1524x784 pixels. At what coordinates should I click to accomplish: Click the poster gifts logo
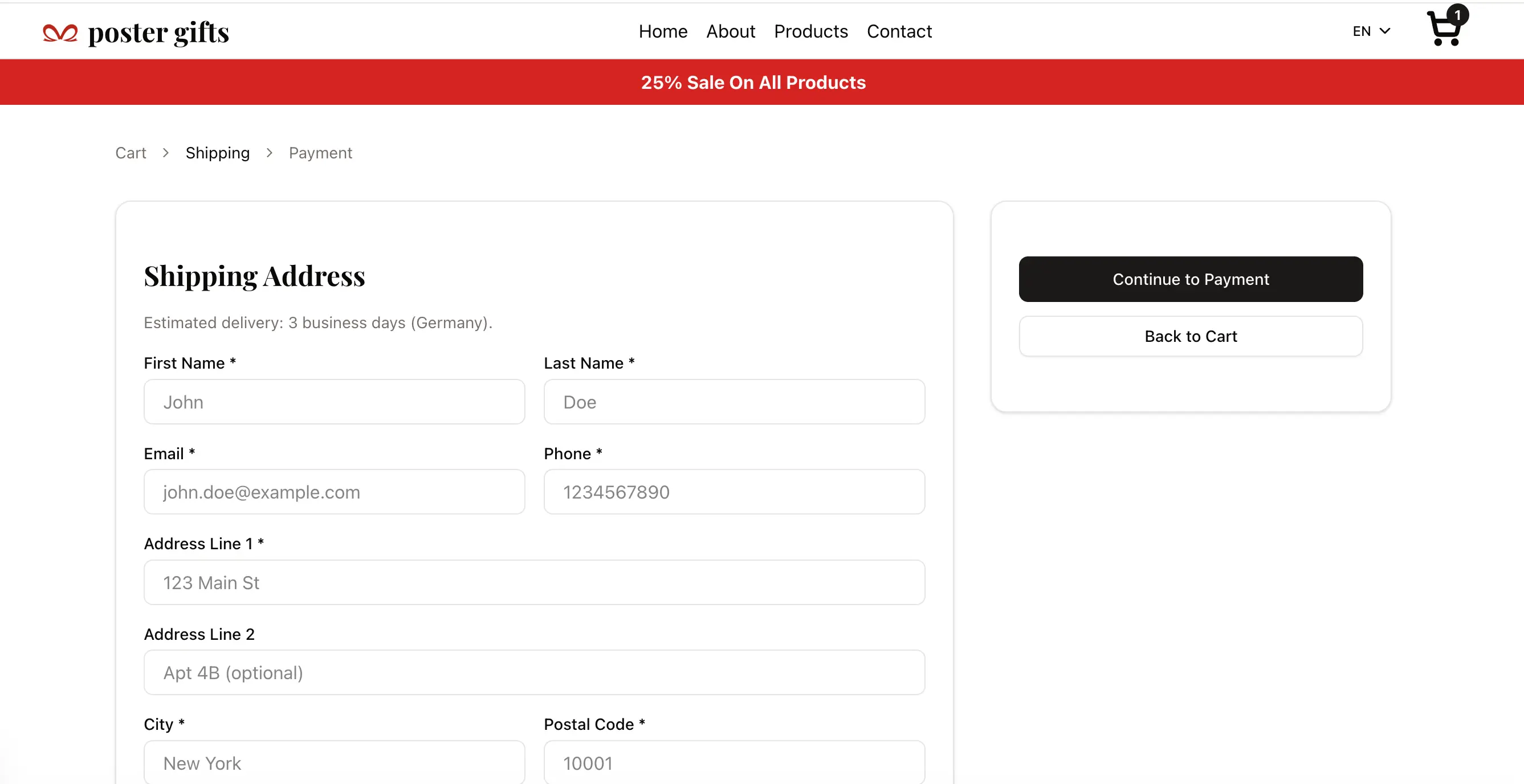tap(136, 32)
